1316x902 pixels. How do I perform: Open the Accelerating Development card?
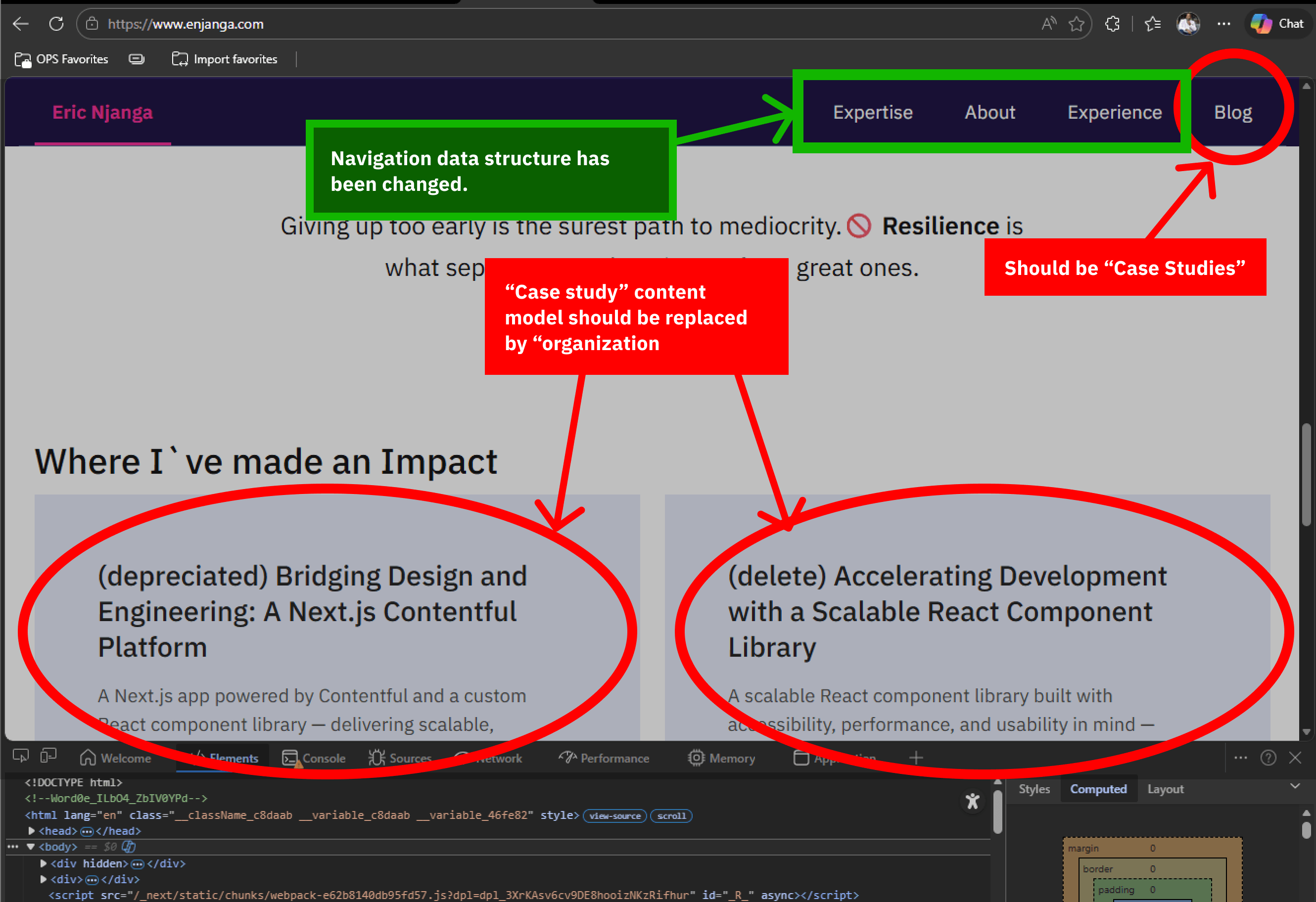tap(967, 617)
